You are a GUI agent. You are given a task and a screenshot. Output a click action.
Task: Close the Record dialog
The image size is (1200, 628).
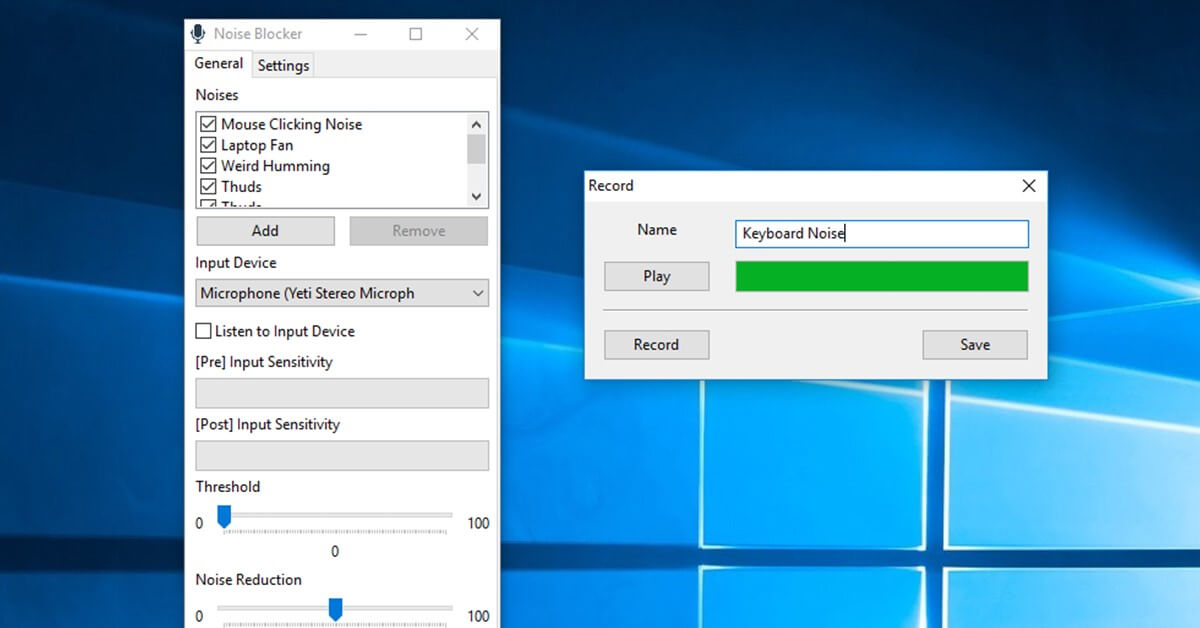click(1029, 186)
